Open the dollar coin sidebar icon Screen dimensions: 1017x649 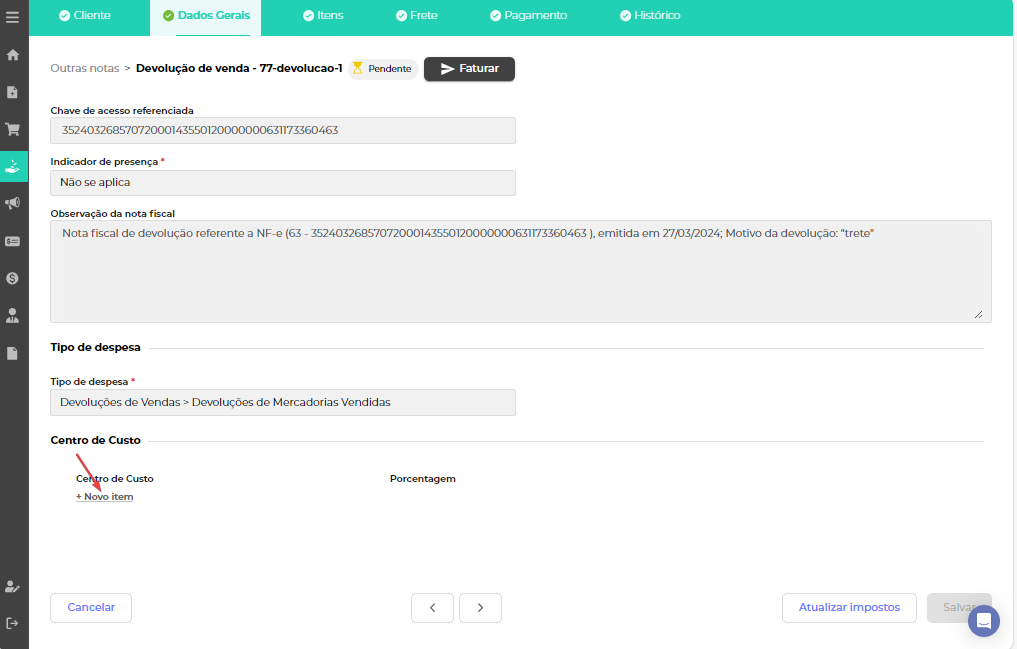tap(13, 278)
